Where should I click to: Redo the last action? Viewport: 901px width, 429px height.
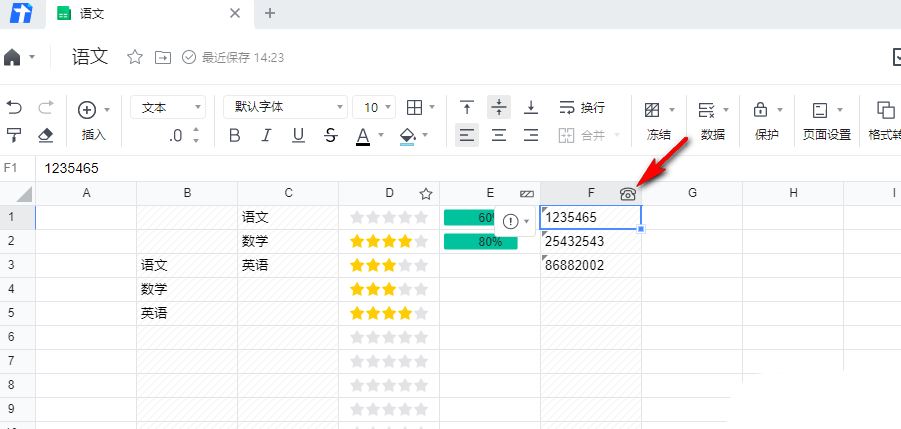(46, 107)
